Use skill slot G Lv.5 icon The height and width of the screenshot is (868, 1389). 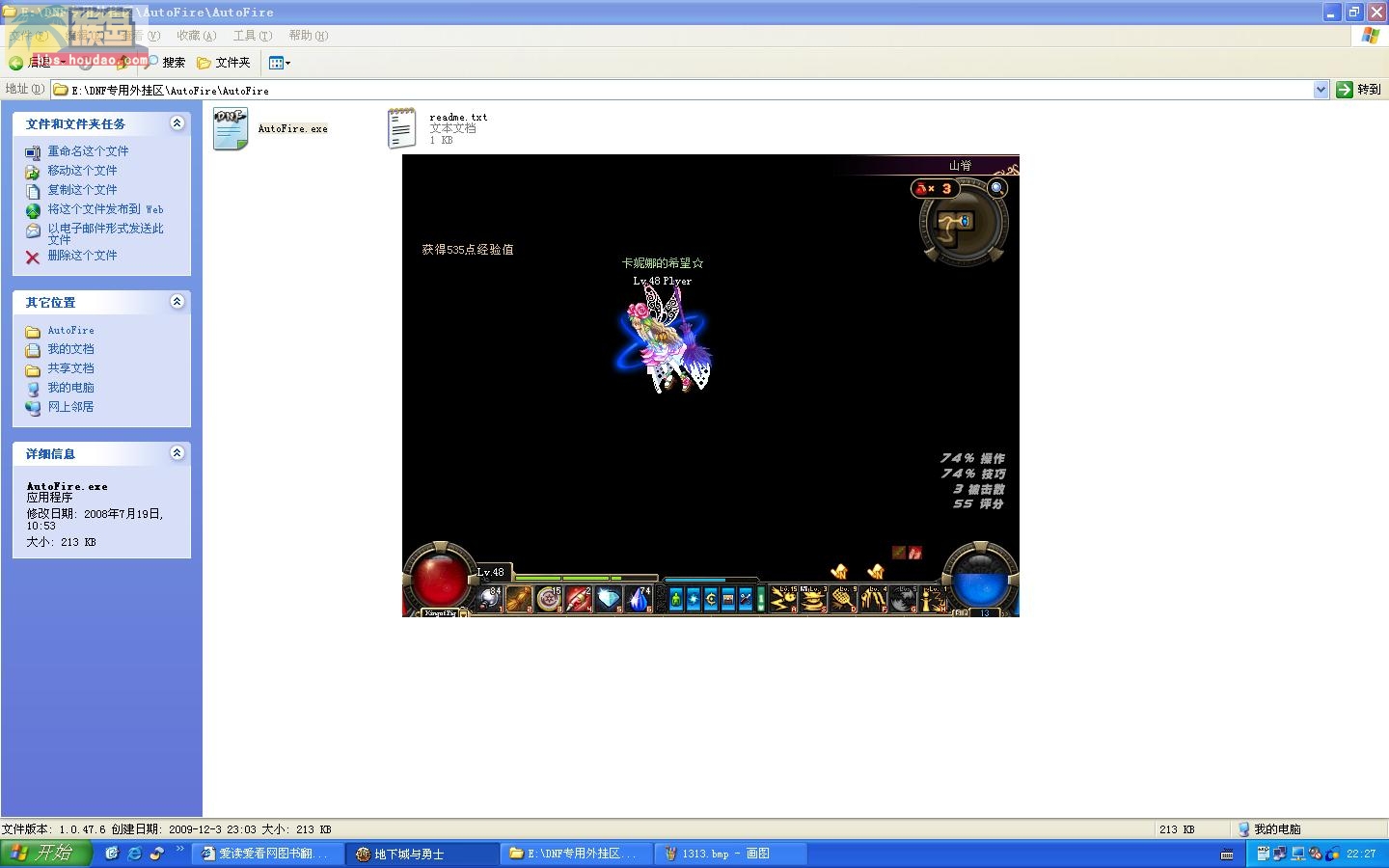tap(903, 599)
